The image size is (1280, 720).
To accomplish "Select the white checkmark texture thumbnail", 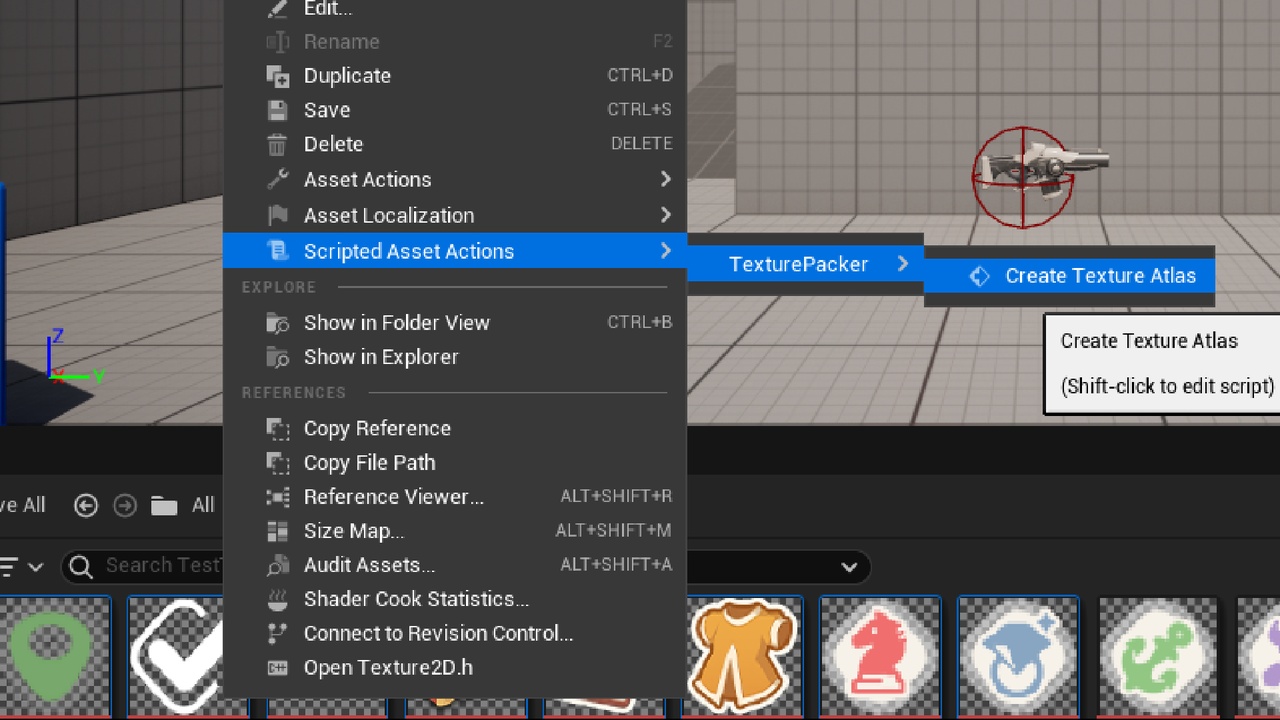I will [175, 657].
